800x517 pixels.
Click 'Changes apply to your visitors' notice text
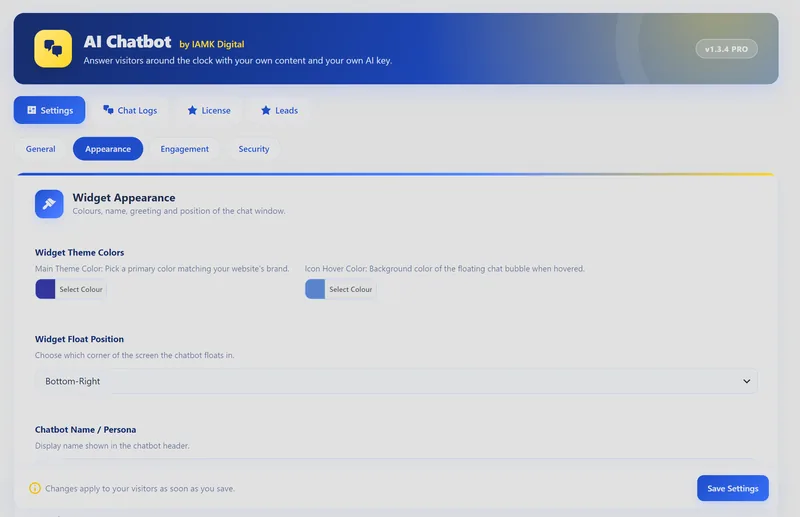(140, 488)
